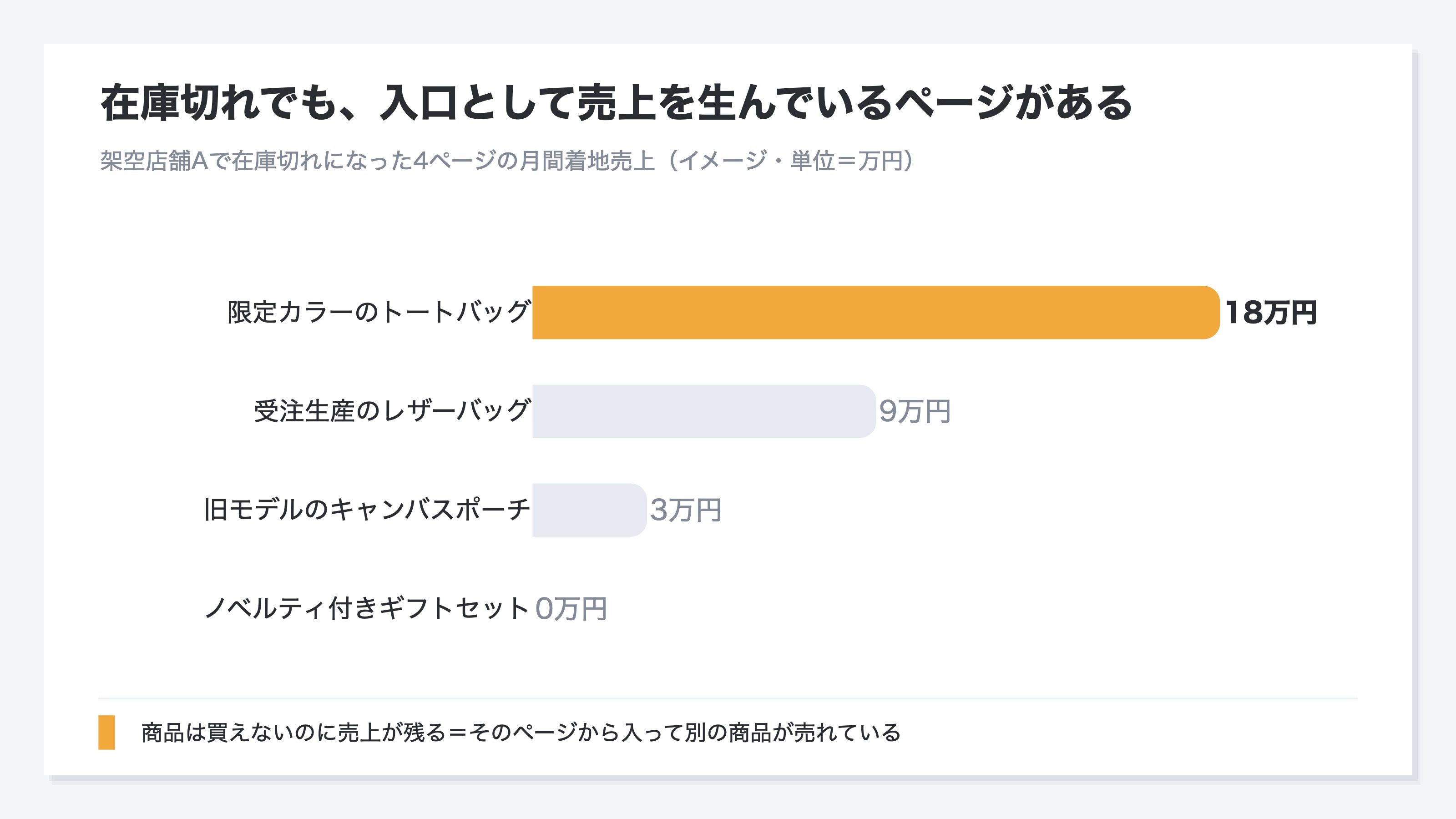Click the 9万円 value label
The image size is (1456, 819).
point(914,411)
